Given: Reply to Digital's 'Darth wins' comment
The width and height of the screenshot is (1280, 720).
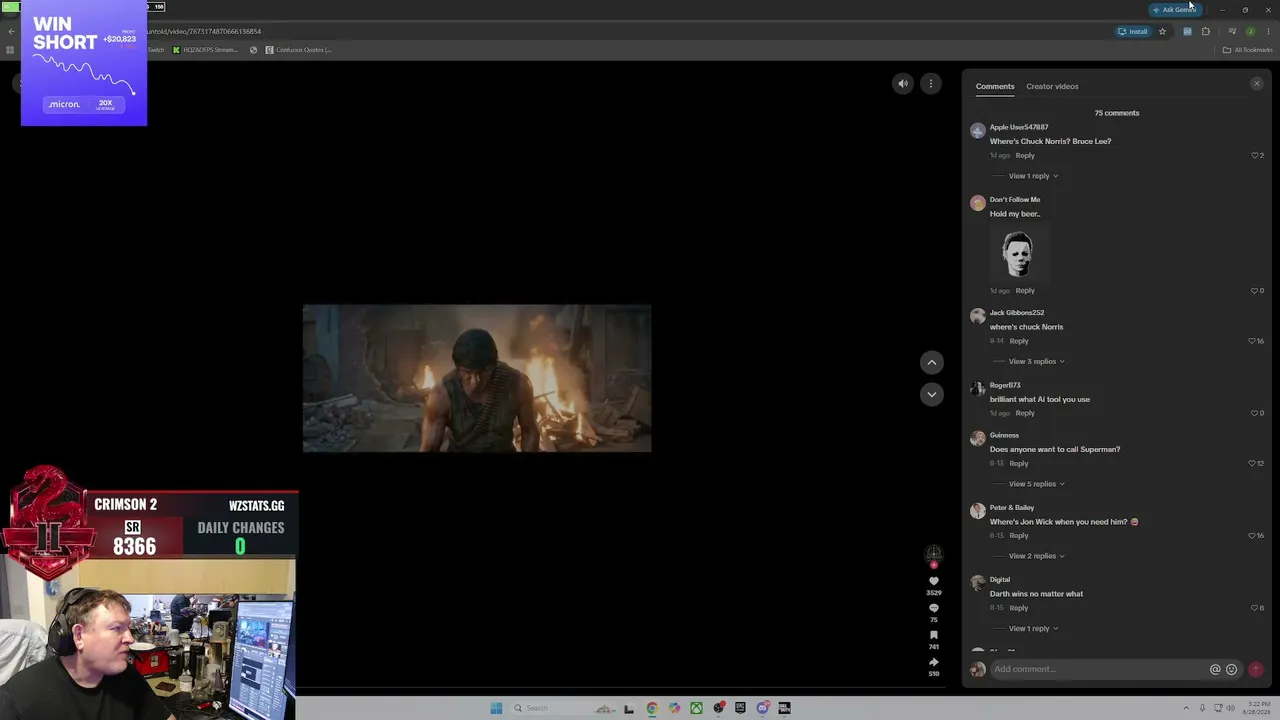Looking at the screenshot, I should (1019, 608).
